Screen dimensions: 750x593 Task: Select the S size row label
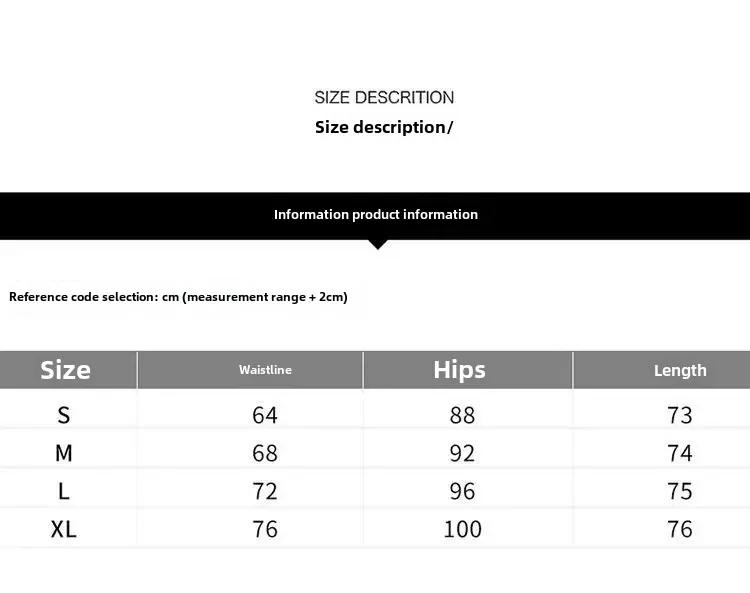pyautogui.click(x=64, y=415)
